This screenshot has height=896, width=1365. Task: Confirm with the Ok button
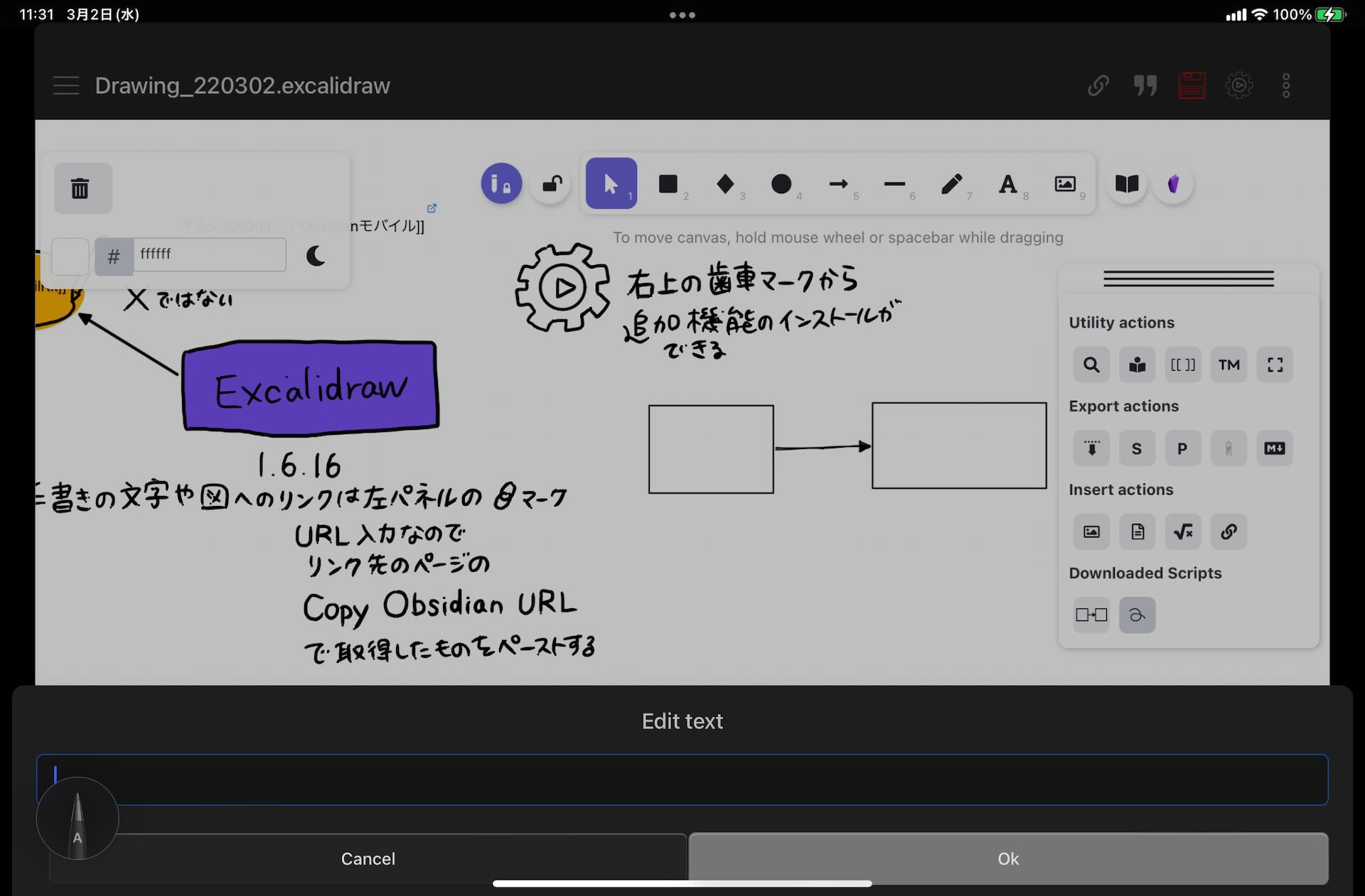coord(1007,858)
